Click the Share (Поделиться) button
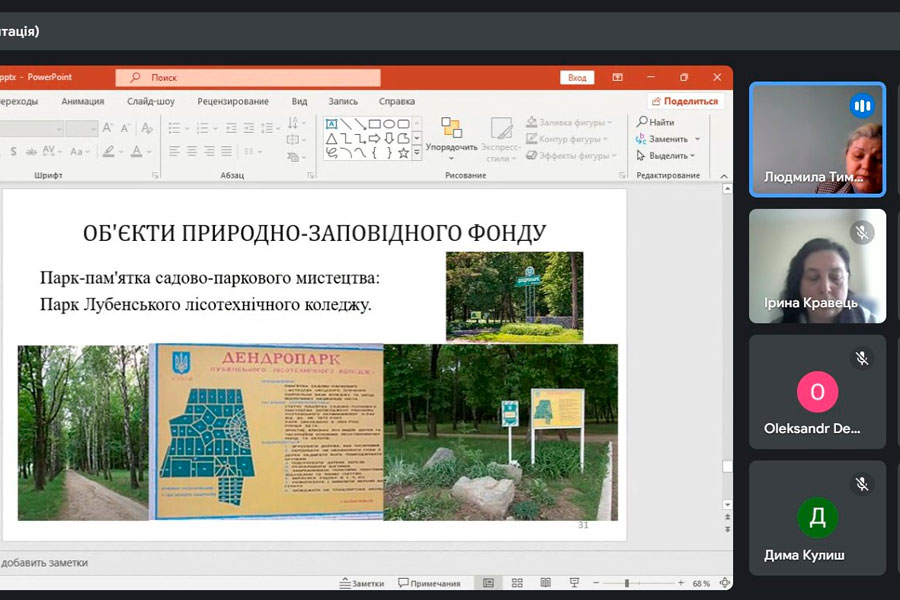Viewport: 900px width, 600px height. [x=685, y=101]
